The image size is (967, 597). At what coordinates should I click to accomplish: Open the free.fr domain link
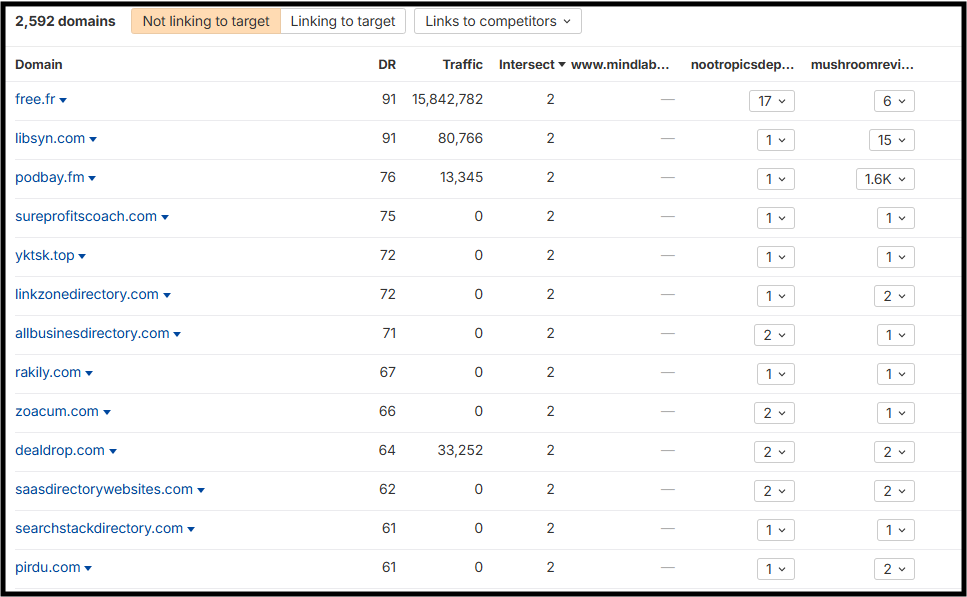click(33, 99)
